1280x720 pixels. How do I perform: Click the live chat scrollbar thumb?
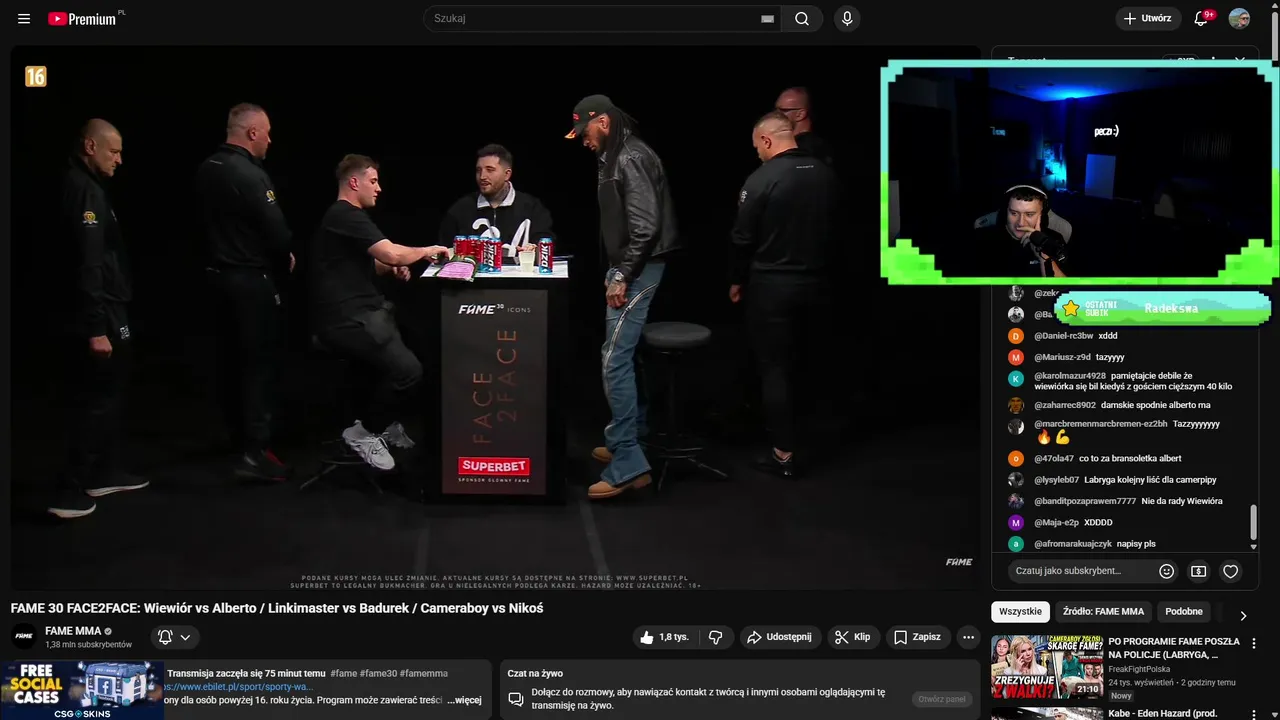1254,524
